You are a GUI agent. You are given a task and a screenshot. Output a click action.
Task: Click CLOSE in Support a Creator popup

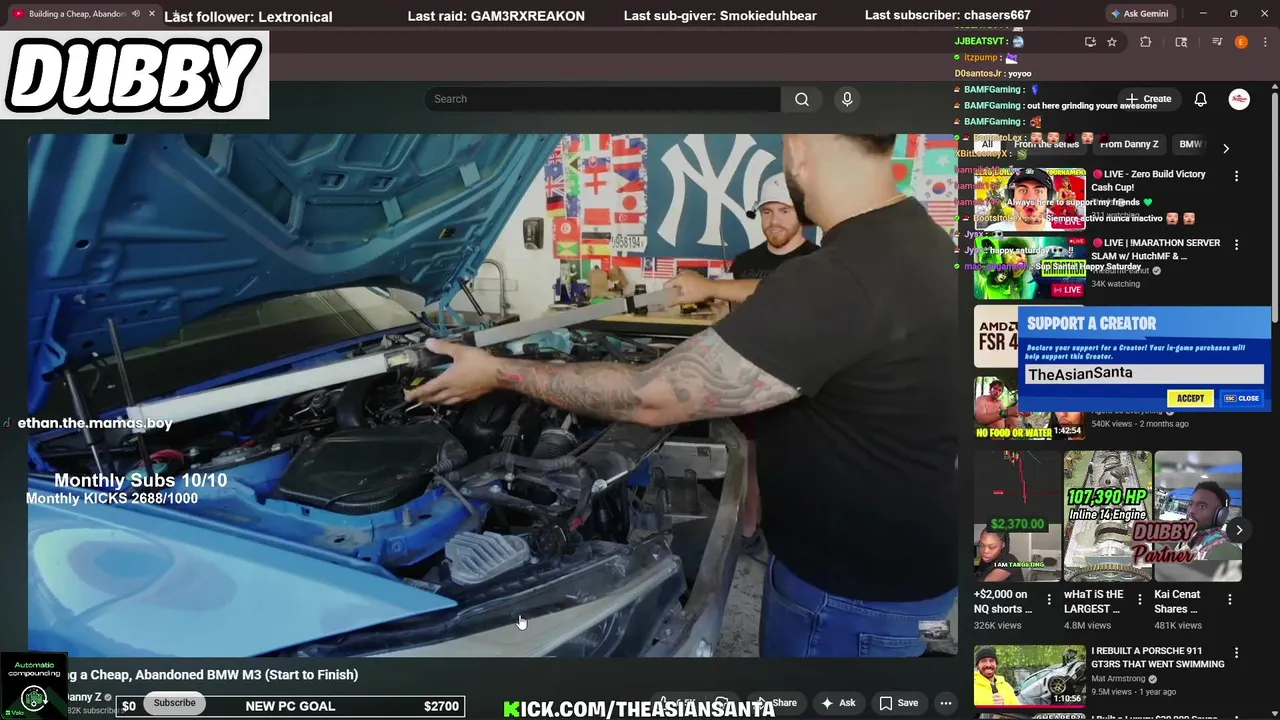tap(1241, 398)
